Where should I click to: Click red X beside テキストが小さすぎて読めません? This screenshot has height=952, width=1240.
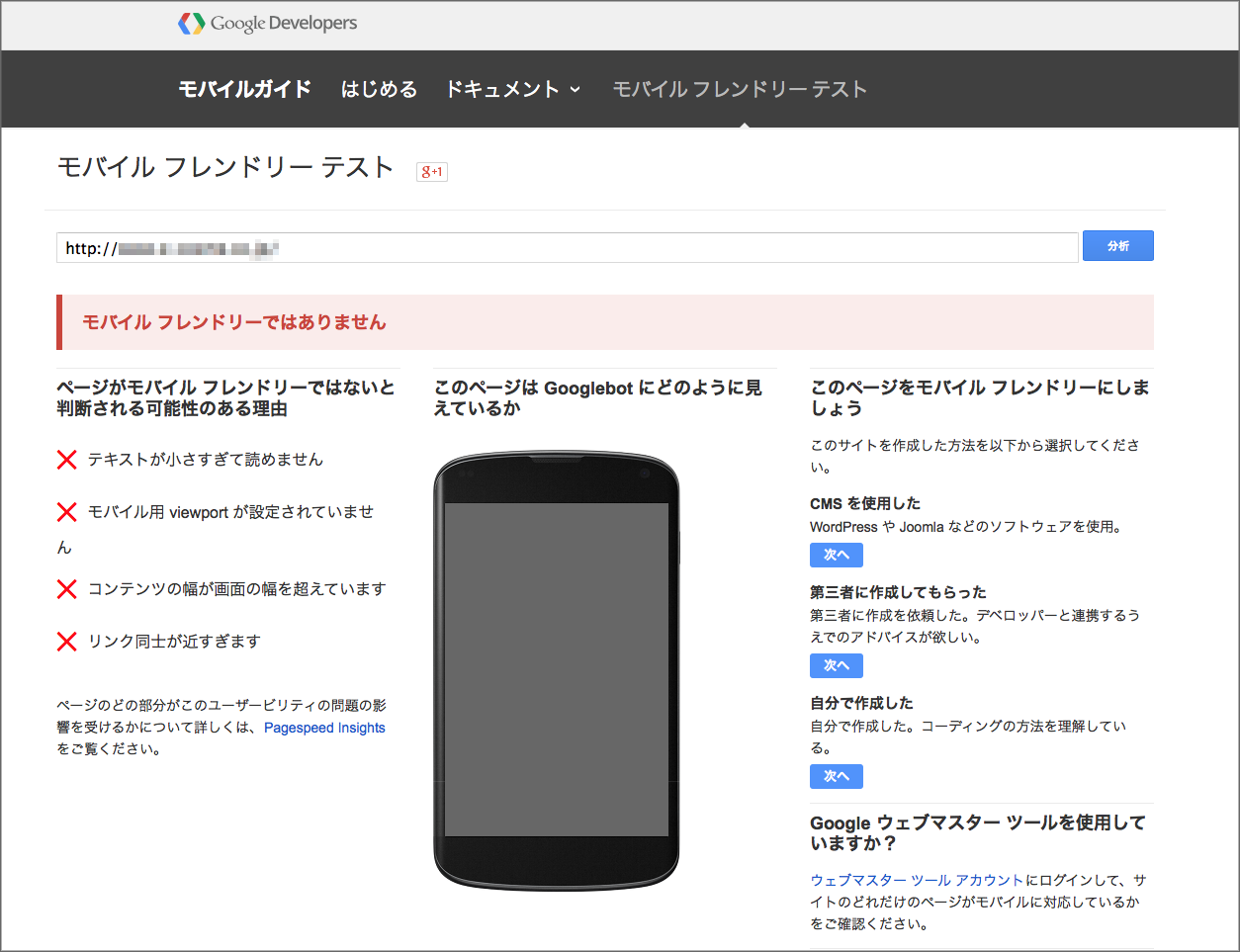coord(67,460)
